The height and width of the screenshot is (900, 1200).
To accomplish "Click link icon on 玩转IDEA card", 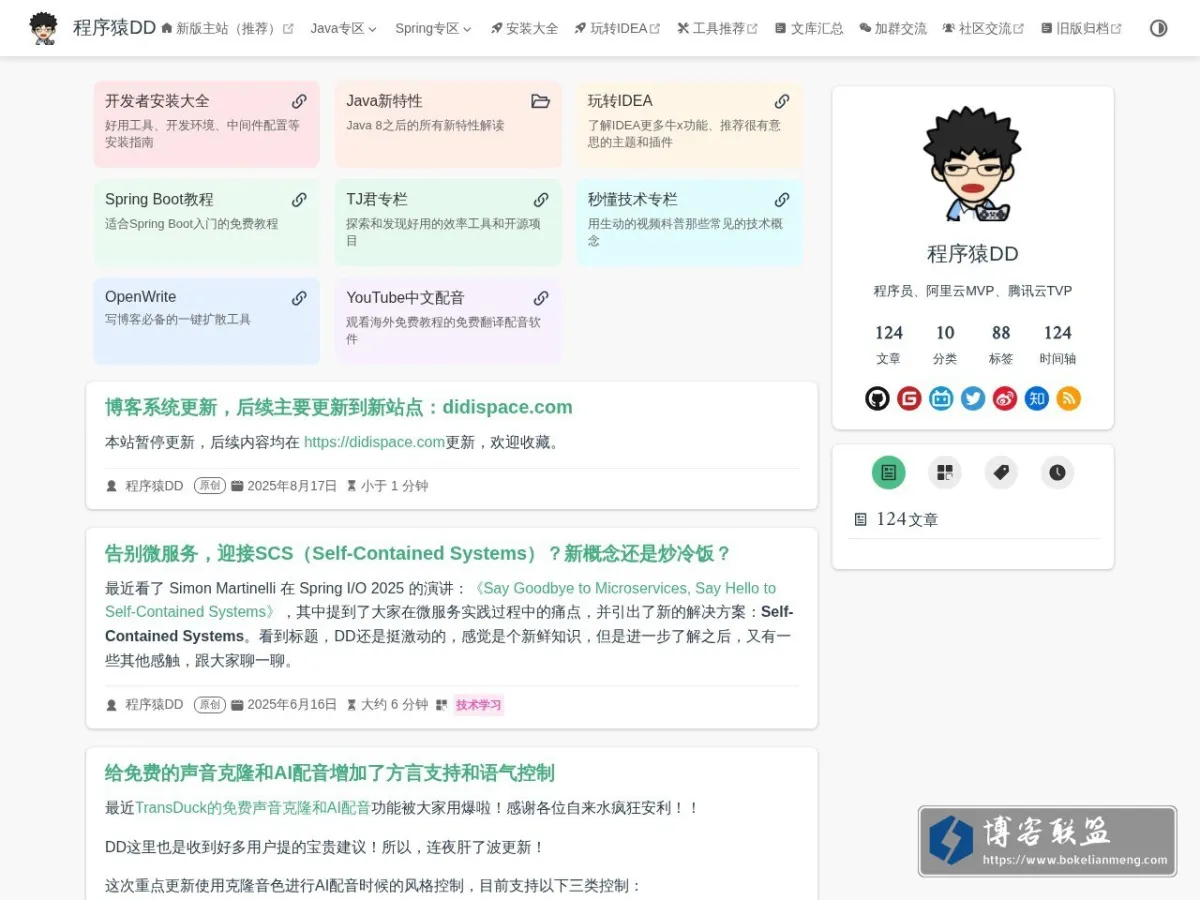I will tap(782, 101).
